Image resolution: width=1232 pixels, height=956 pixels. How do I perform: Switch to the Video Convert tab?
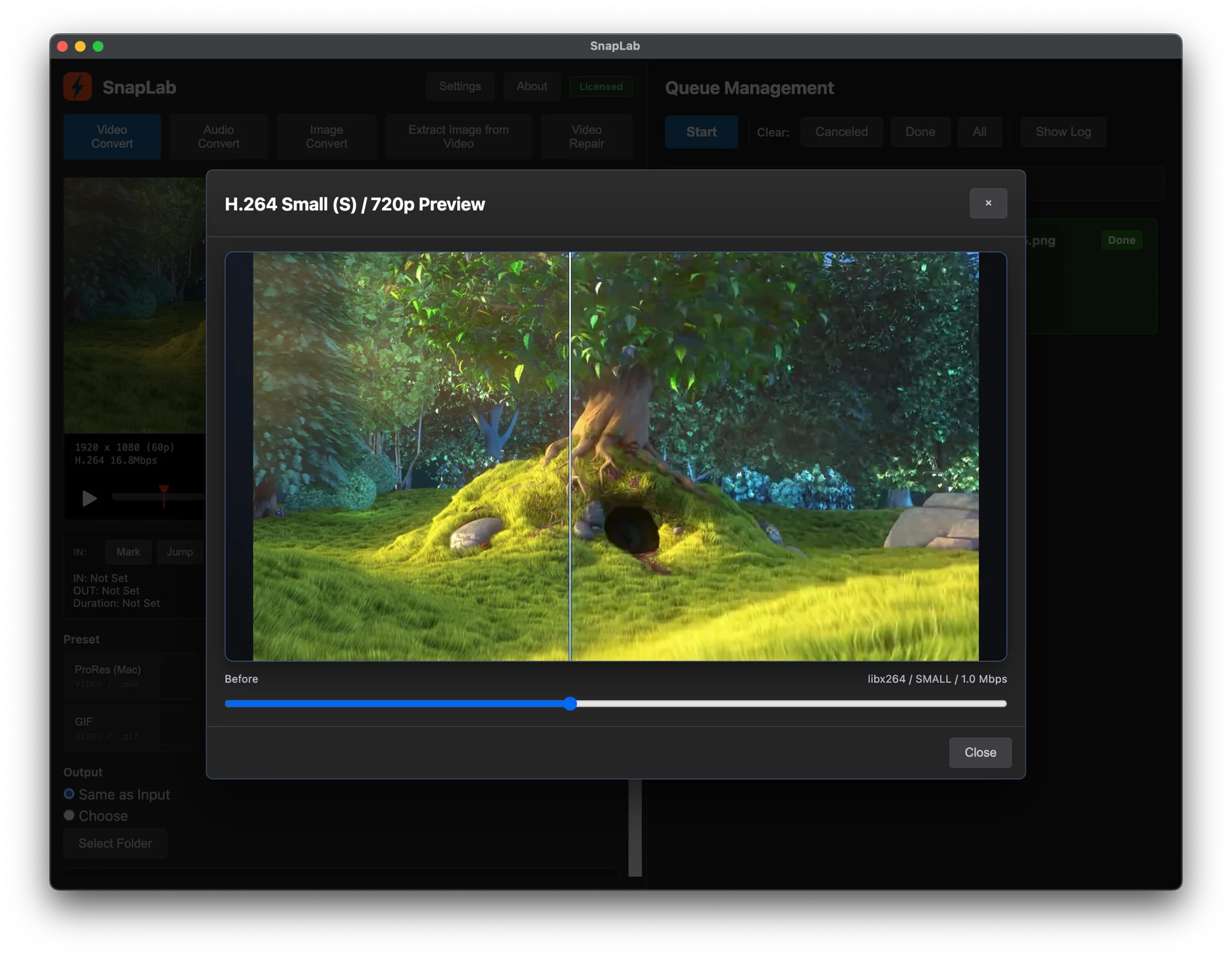point(112,136)
